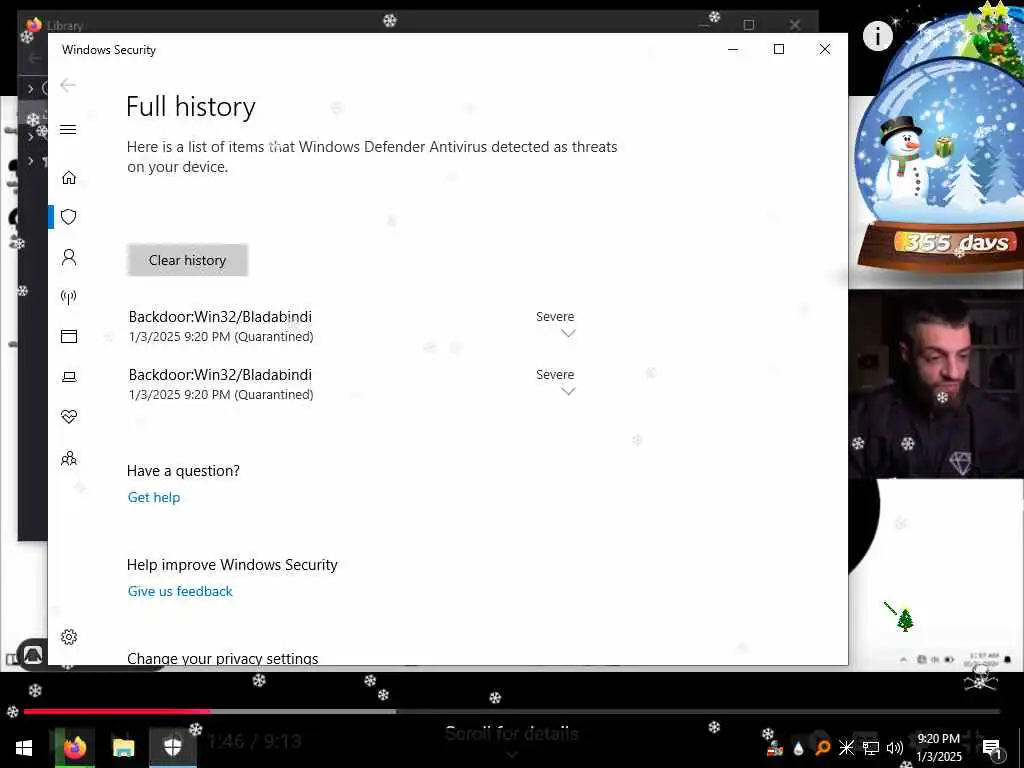
Task: Click the small Christmas tree desktop icon
Action: pyautogui.click(x=904, y=619)
